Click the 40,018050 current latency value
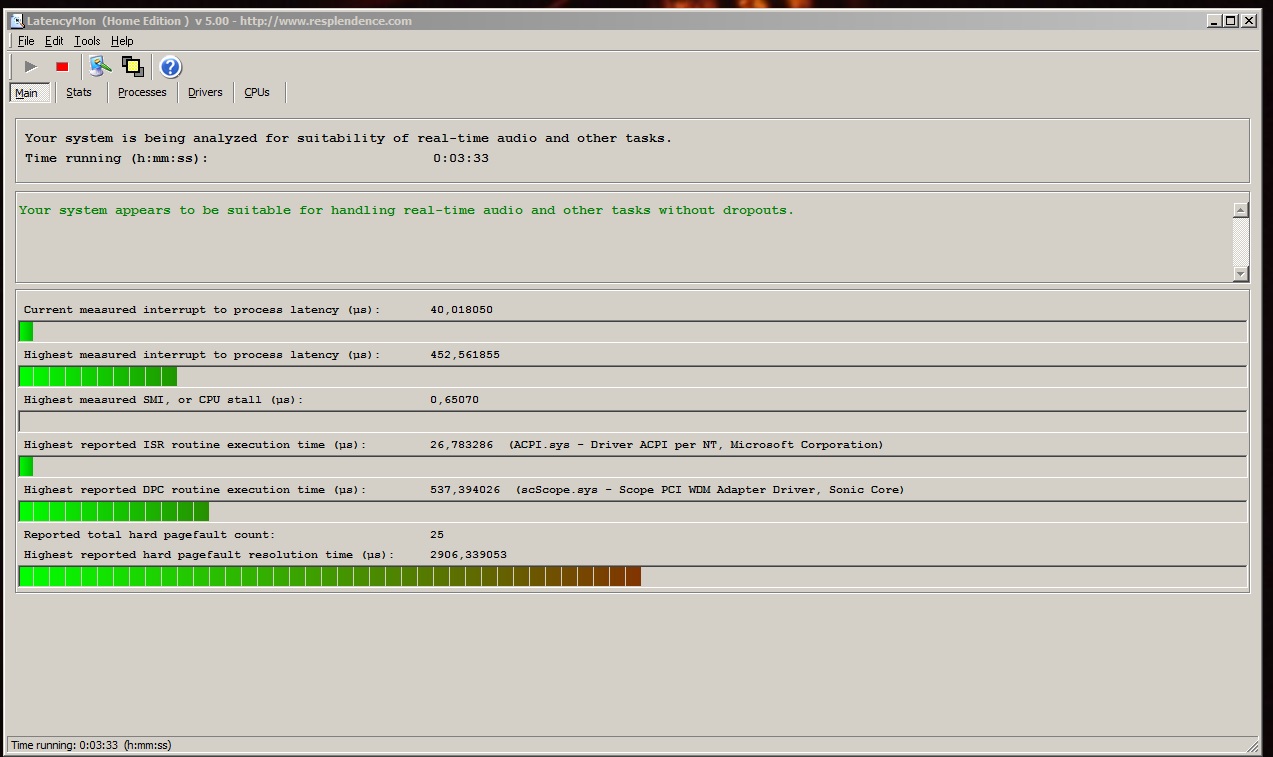Viewport: 1273px width, 757px height. tap(461, 310)
